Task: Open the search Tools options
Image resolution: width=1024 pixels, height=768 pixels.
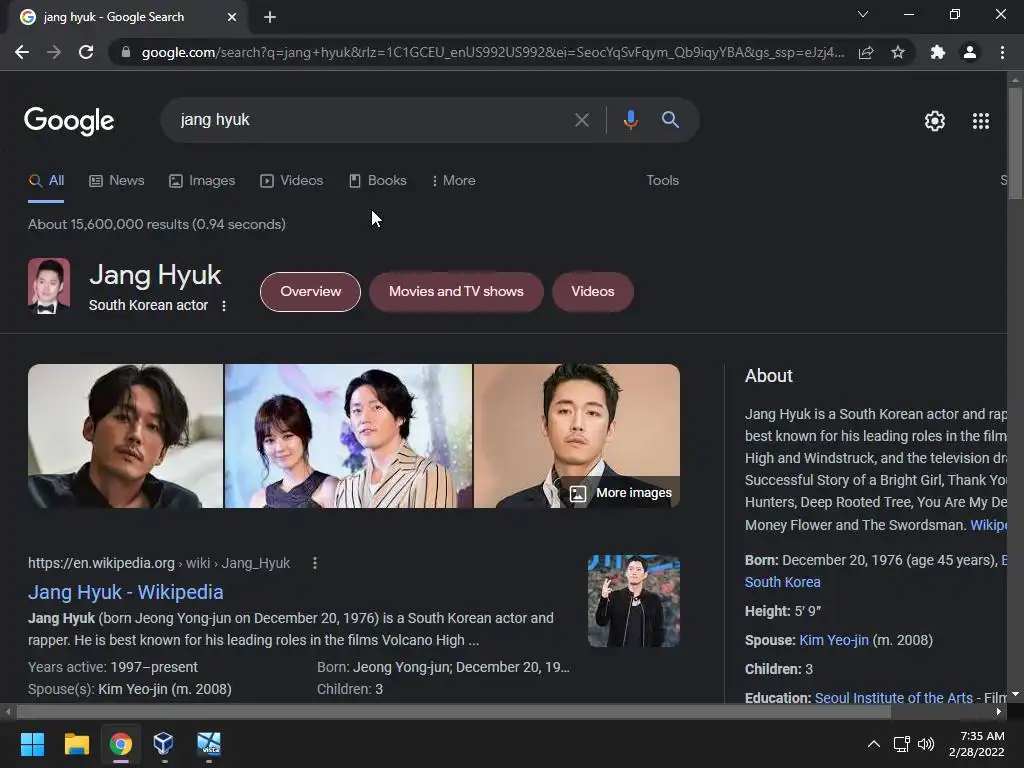Action: tap(662, 180)
